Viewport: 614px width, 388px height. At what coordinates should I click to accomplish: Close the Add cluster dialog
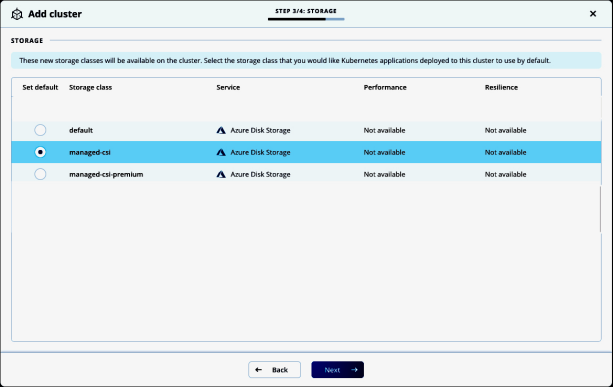click(x=593, y=14)
